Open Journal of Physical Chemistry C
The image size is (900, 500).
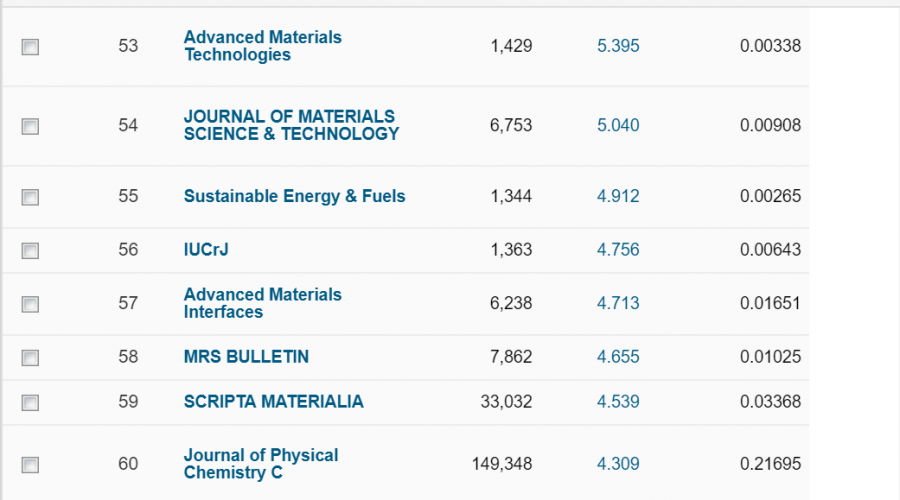(x=260, y=464)
